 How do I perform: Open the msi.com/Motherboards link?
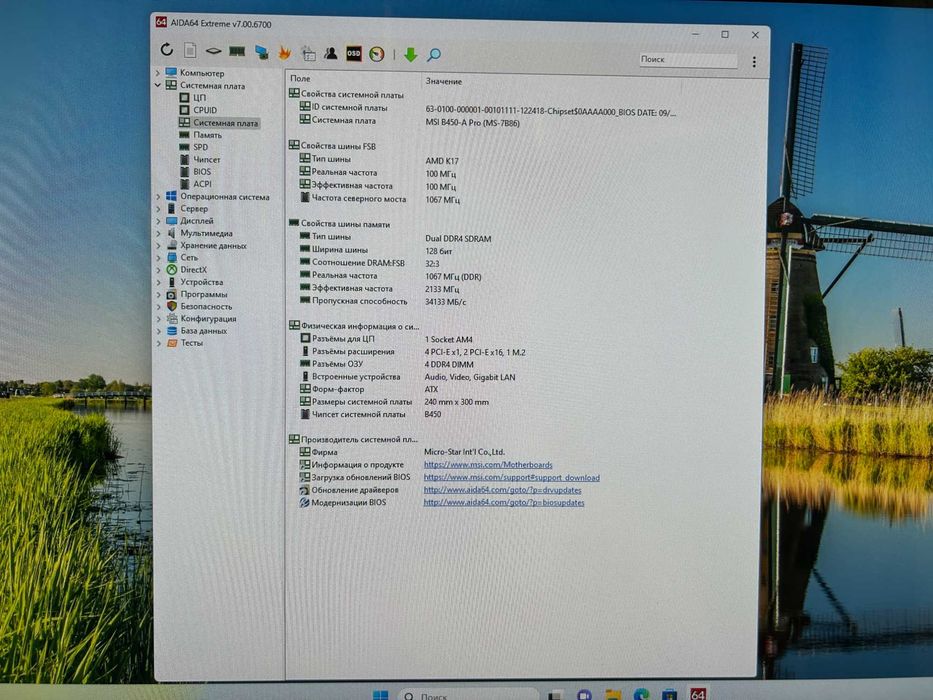point(488,465)
